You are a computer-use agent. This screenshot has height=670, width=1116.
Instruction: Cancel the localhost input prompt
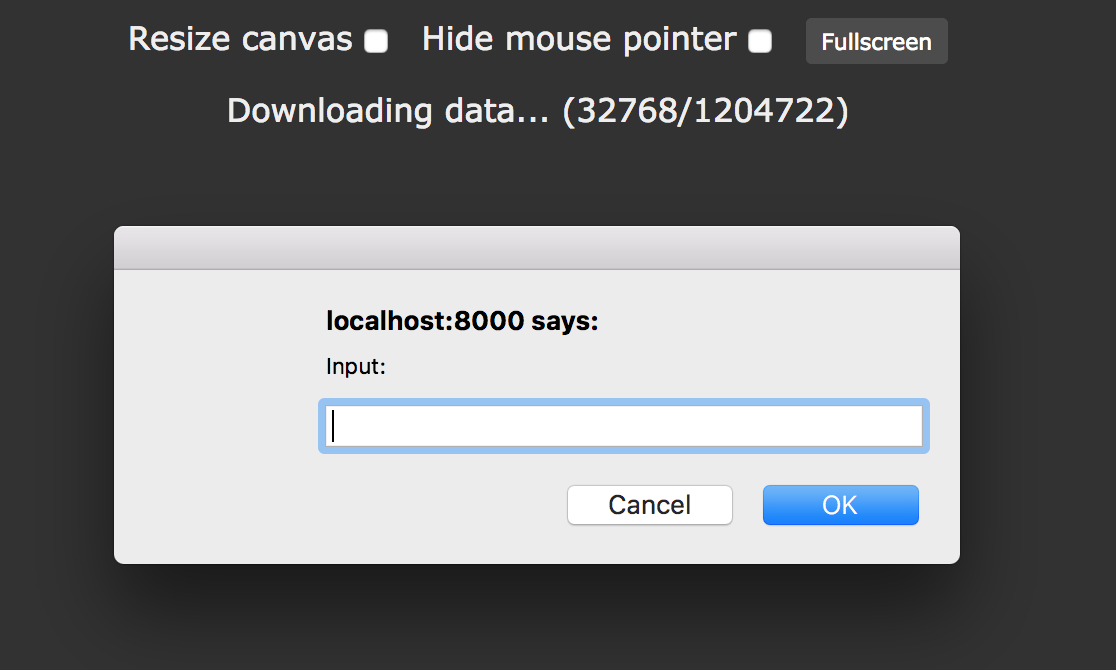[x=650, y=505]
